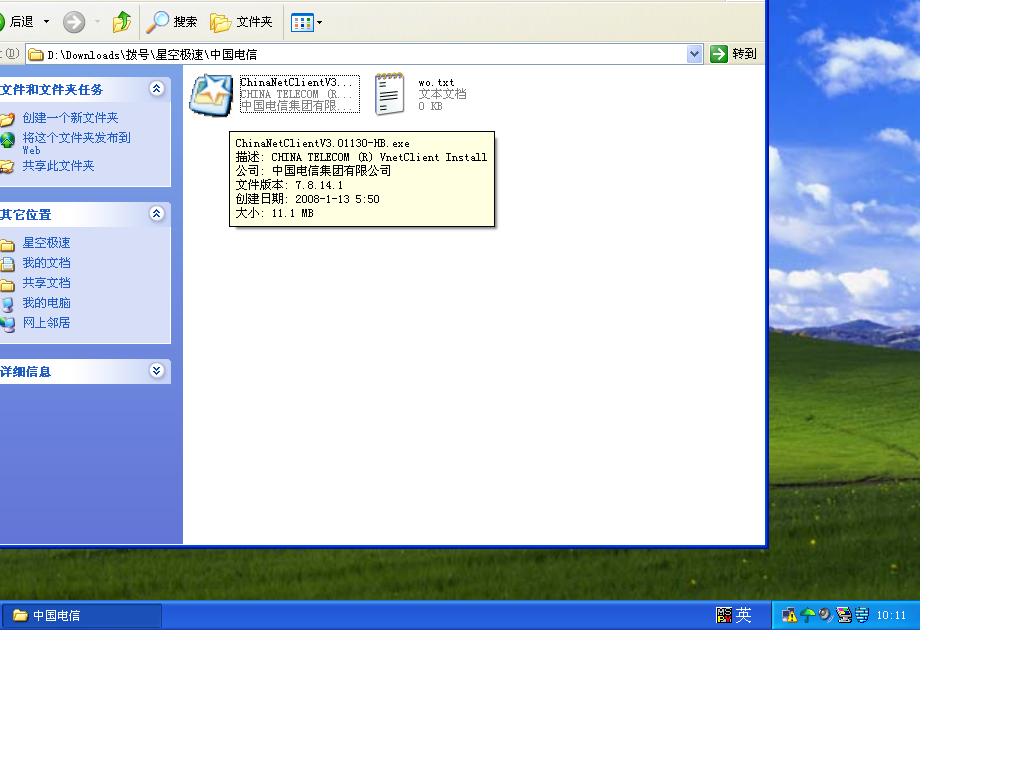The image size is (1024, 768).
Task: Click the network warning tray icon
Action: [x=789, y=615]
